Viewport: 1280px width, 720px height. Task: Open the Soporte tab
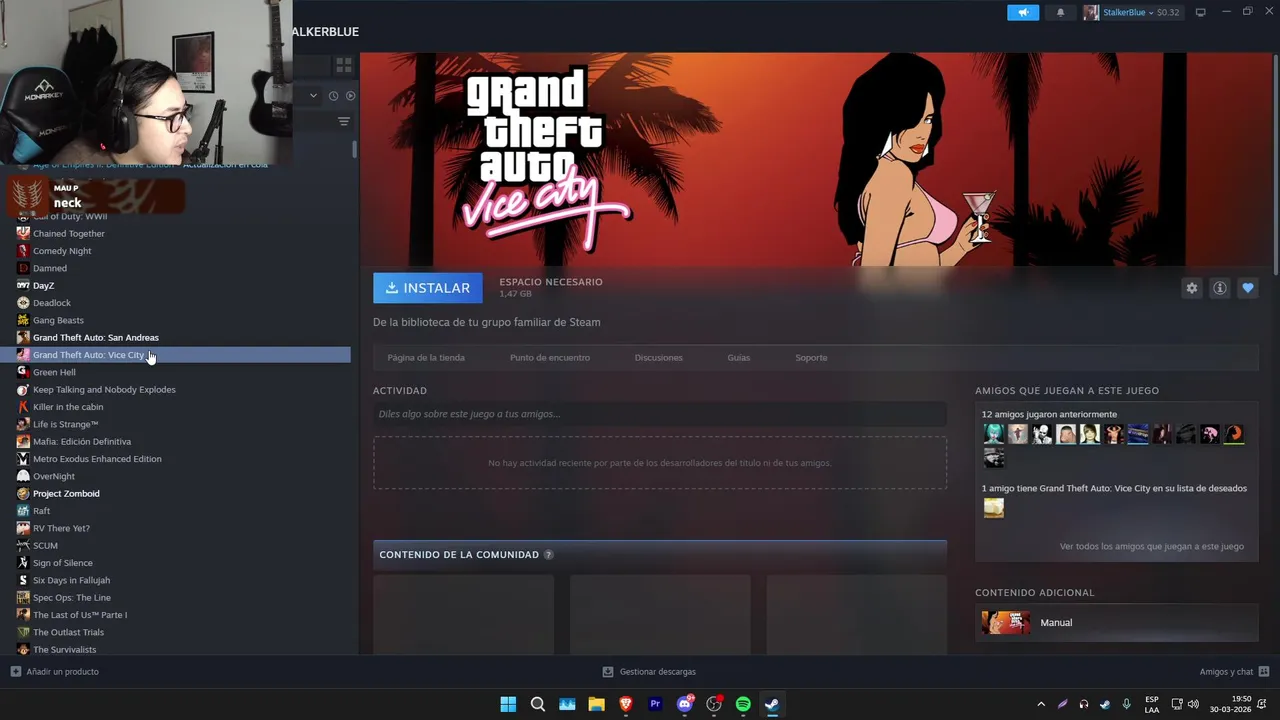(x=811, y=357)
